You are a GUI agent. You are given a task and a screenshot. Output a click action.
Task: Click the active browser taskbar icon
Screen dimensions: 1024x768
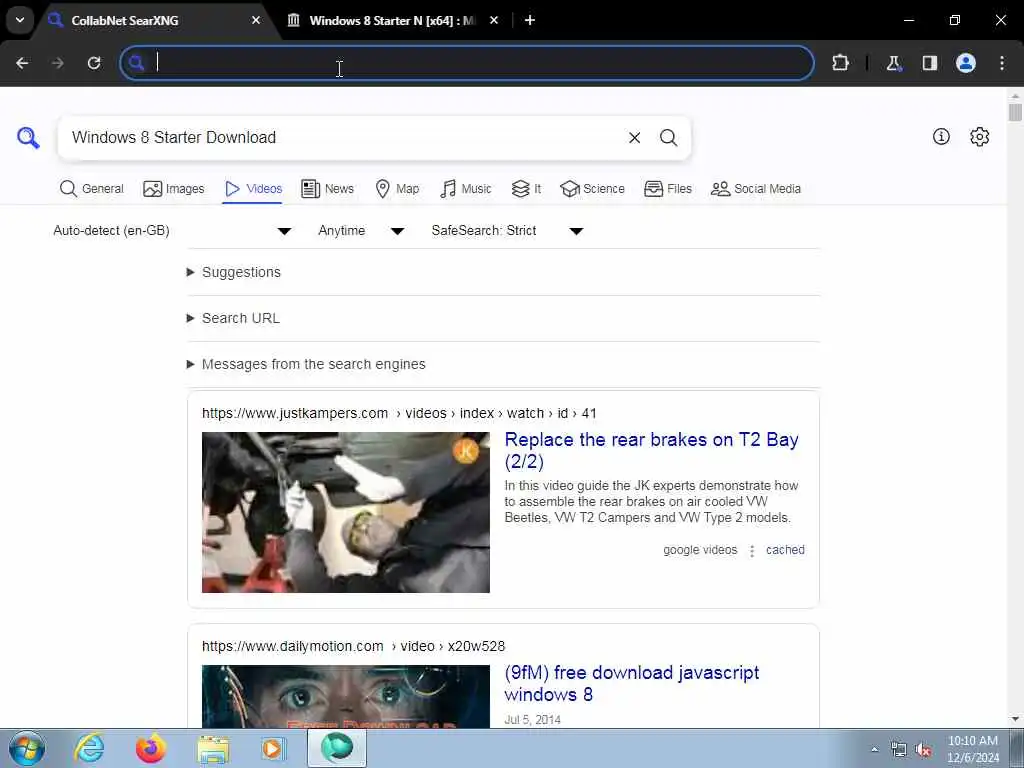point(336,748)
